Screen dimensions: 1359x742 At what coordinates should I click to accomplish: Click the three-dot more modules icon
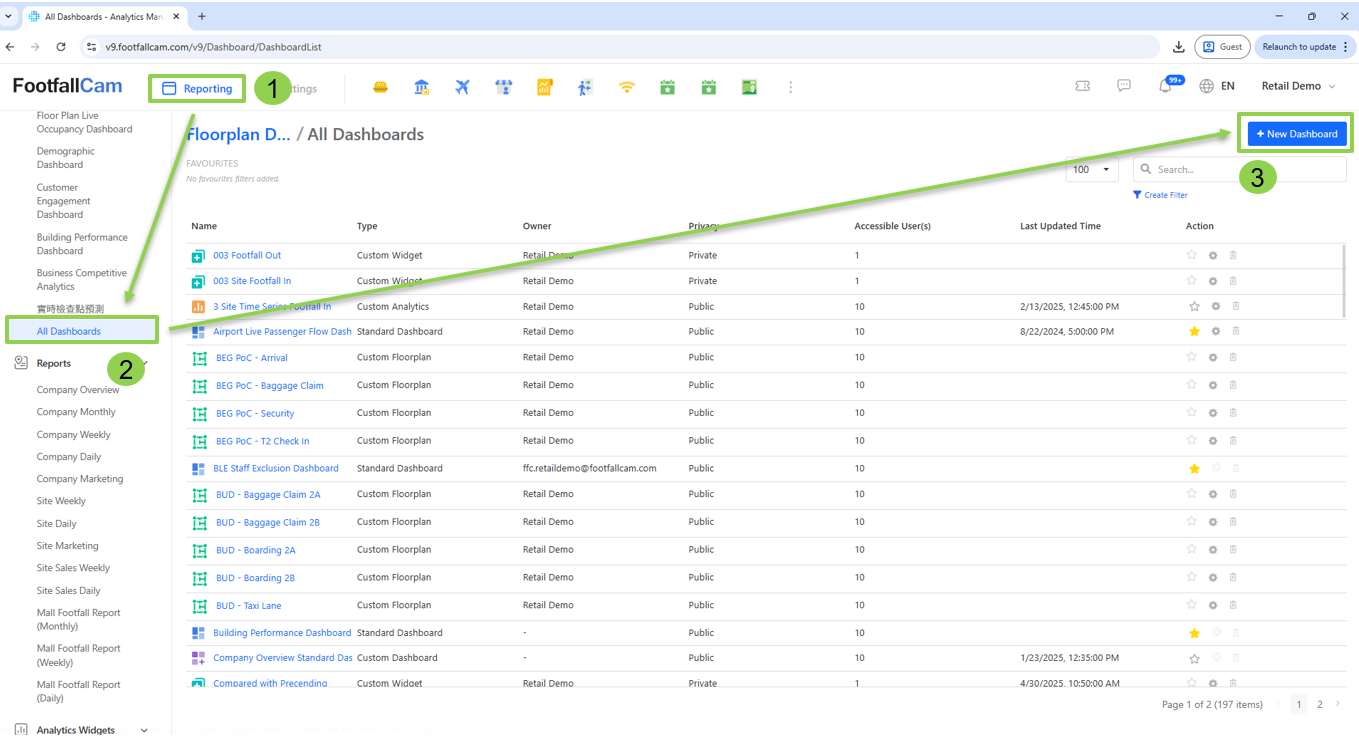(790, 88)
